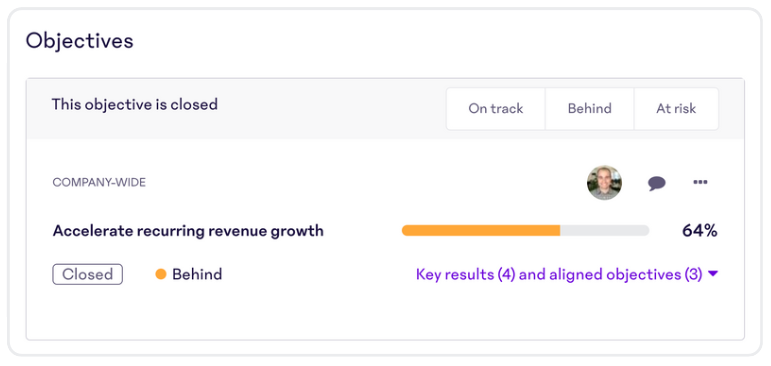Open the three-dot more options menu
Image resolution: width=771 pixels, height=366 pixels.
point(700,183)
